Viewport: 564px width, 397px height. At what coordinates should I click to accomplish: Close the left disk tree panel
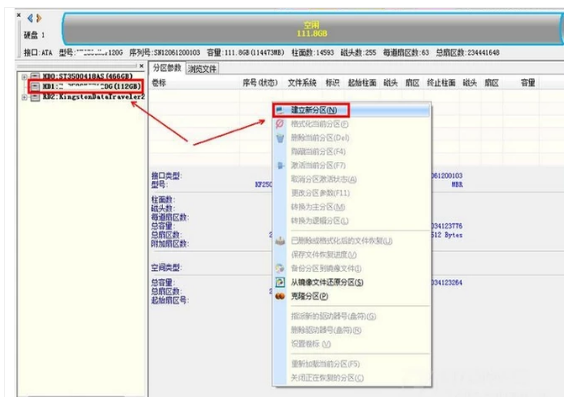pos(141,66)
